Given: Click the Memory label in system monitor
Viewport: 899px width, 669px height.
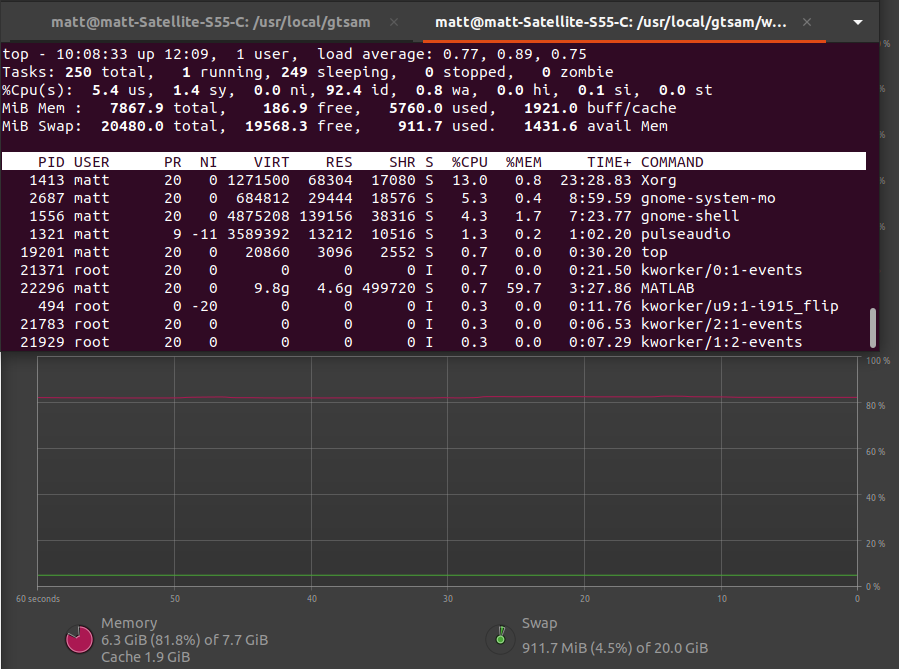Looking at the screenshot, I should click(129, 623).
